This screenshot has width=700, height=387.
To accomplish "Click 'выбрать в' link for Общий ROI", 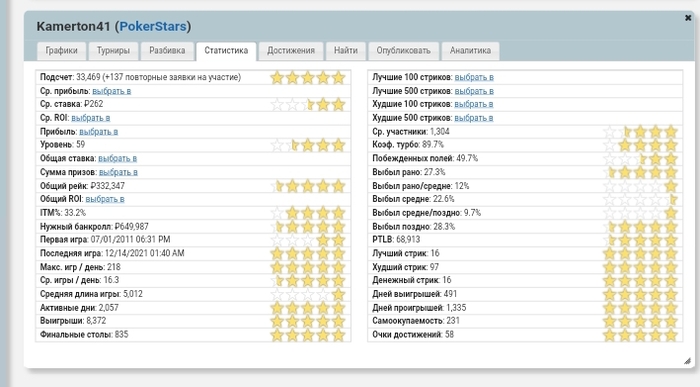I will click(105, 199).
